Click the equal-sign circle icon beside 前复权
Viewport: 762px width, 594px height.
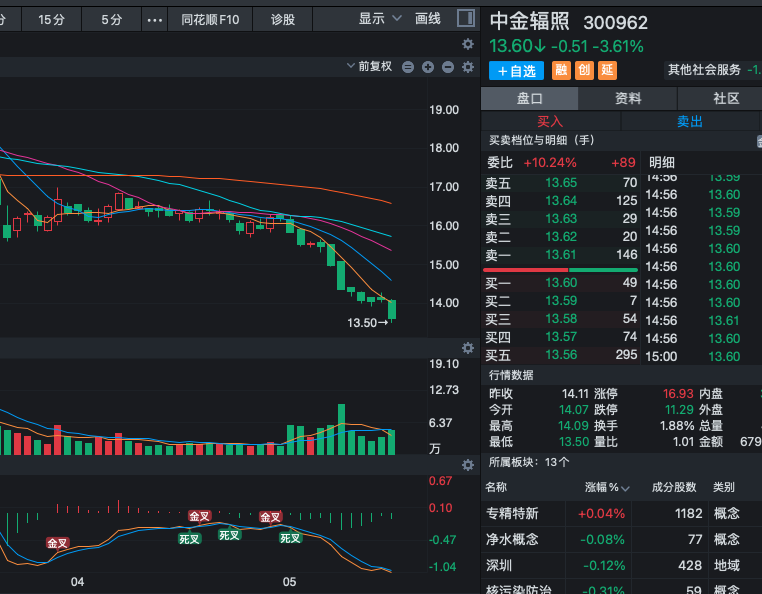pos(408,67)
